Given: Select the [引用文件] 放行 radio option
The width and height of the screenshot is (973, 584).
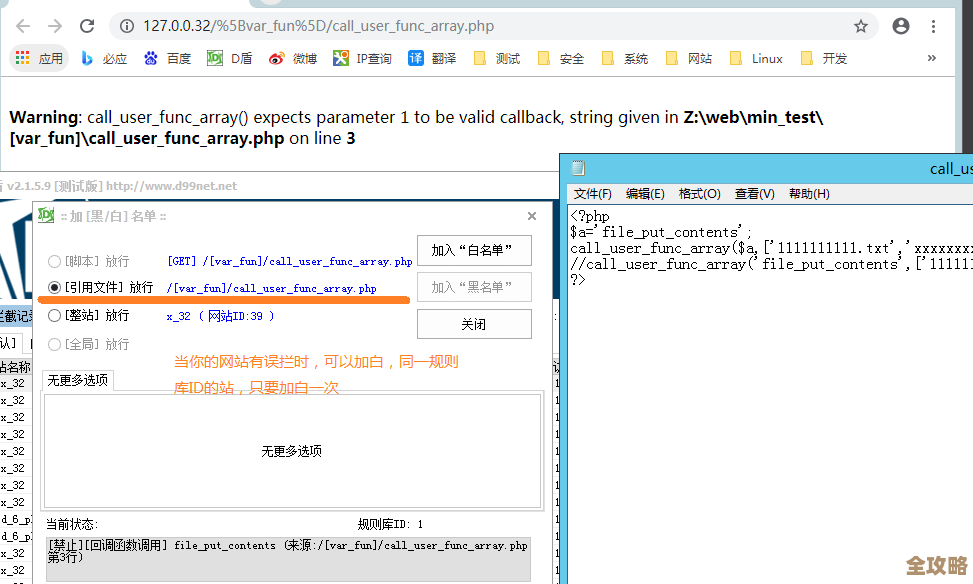Looking at the screenshot, I should pyautogui.click(x=55, y=288).
